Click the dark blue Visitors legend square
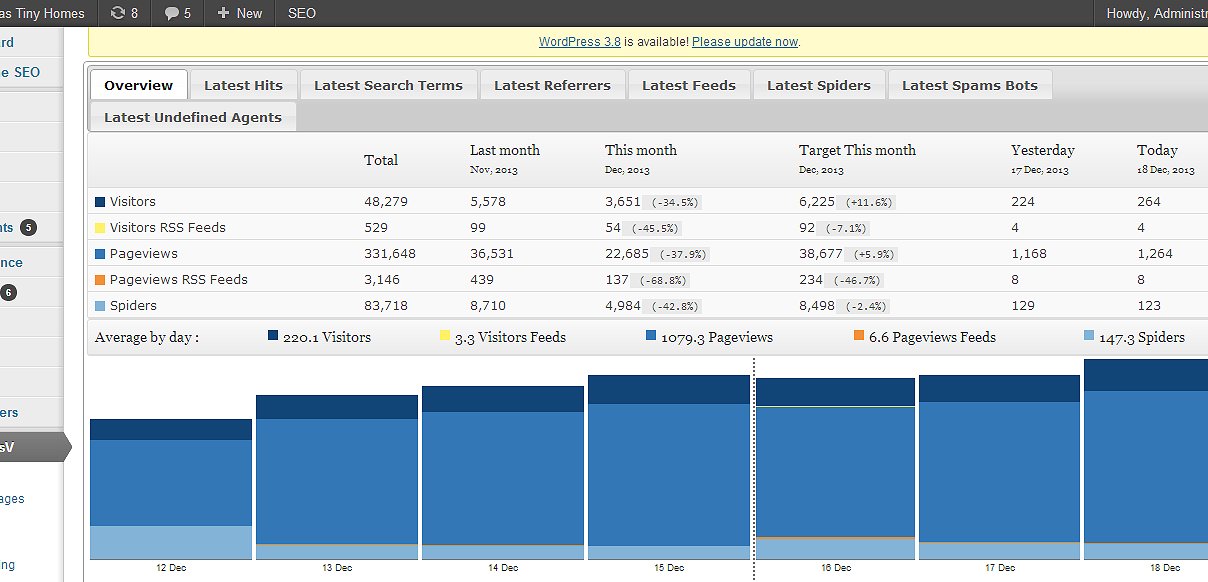The image size is (1208, 582). pos(100,202)
